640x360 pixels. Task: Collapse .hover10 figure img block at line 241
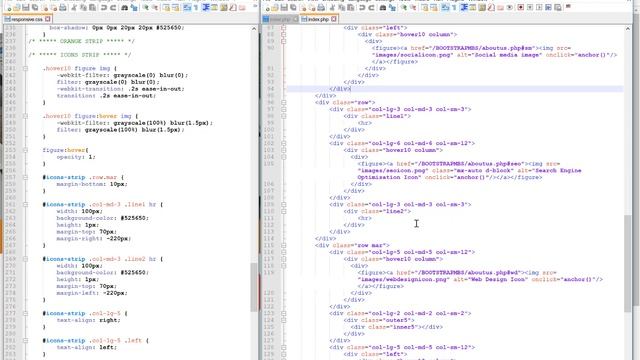25,69
